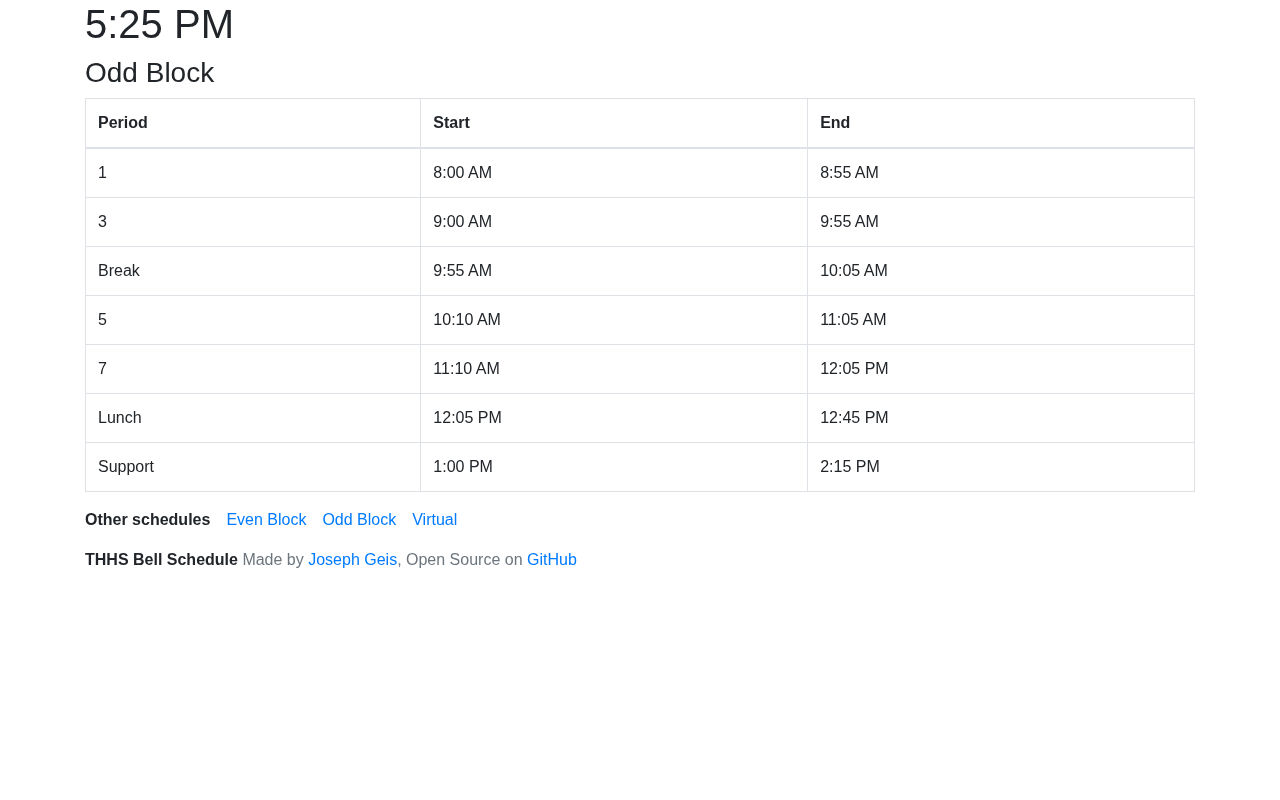1280x800 pixels.
Task: Click the Period column header
Action: (123, 123)
